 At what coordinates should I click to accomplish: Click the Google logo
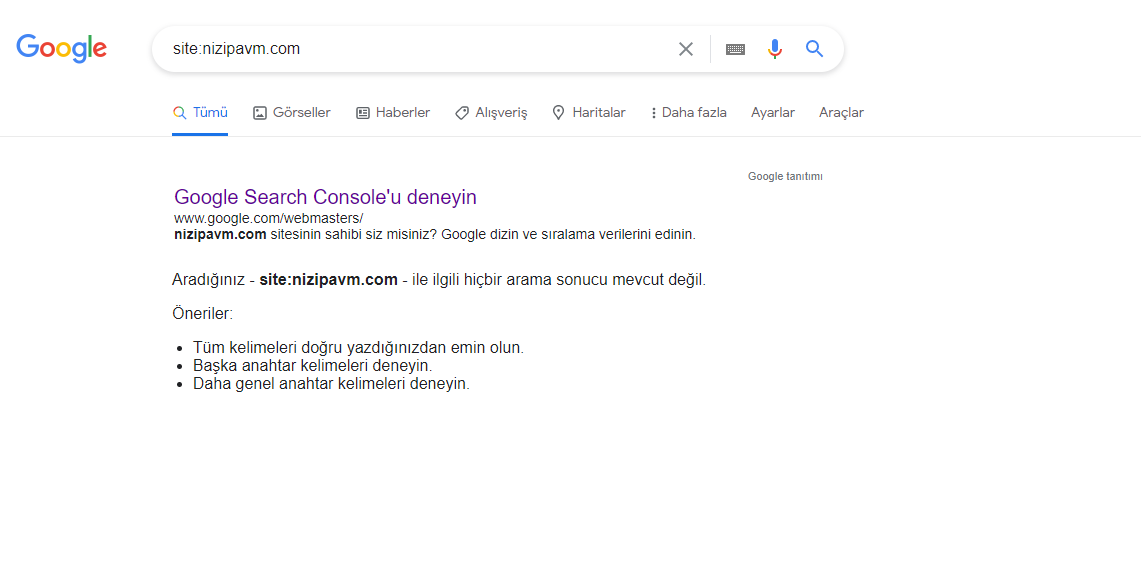(x=61, y=49)
